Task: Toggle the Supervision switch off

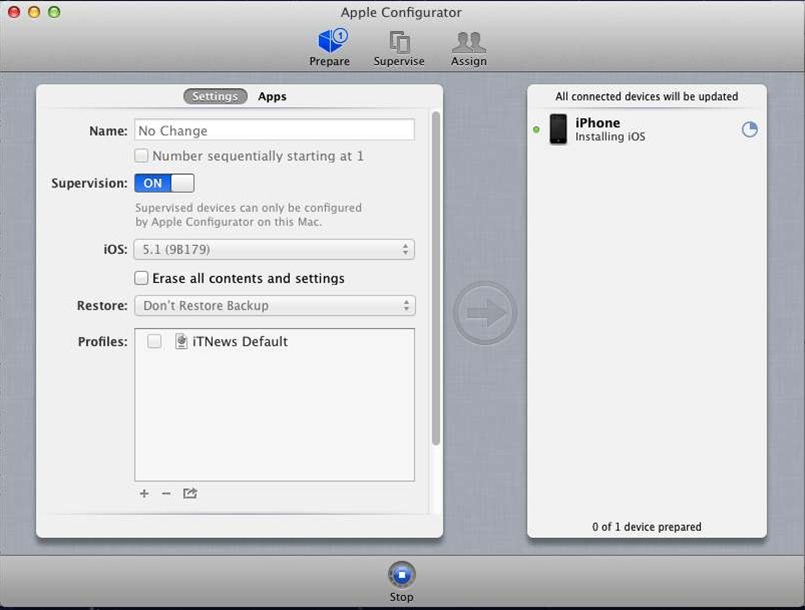Action: point(164,183)
